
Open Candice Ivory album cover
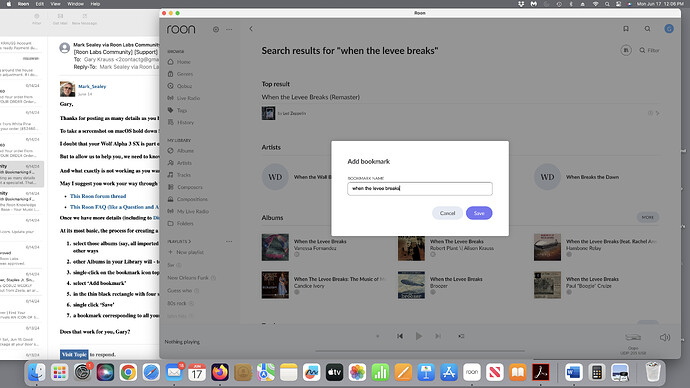tap(275, 285)
